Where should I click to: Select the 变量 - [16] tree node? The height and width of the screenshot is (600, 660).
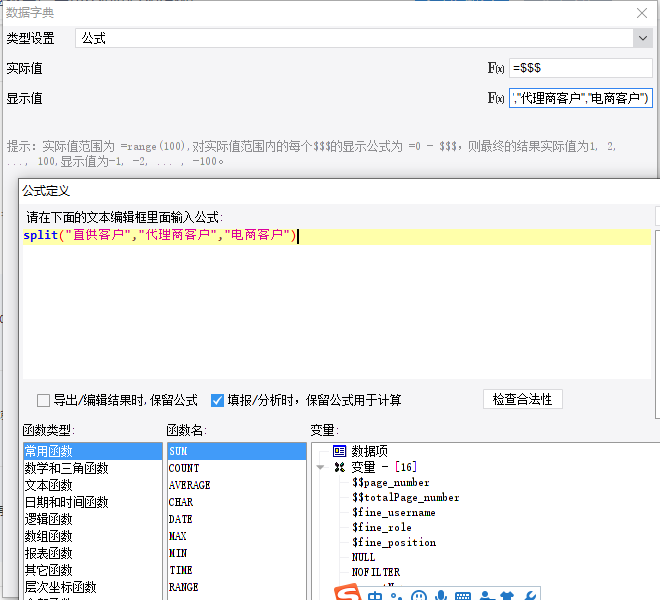(x=384, y=467)
